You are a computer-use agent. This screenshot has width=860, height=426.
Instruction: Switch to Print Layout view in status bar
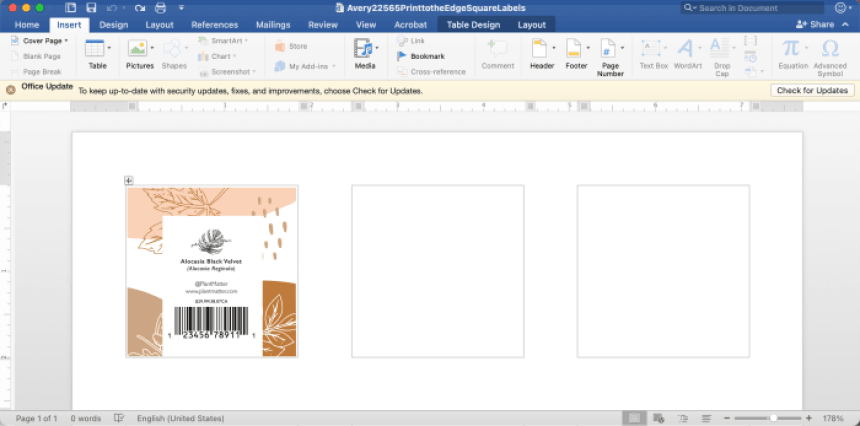point(633,418)
